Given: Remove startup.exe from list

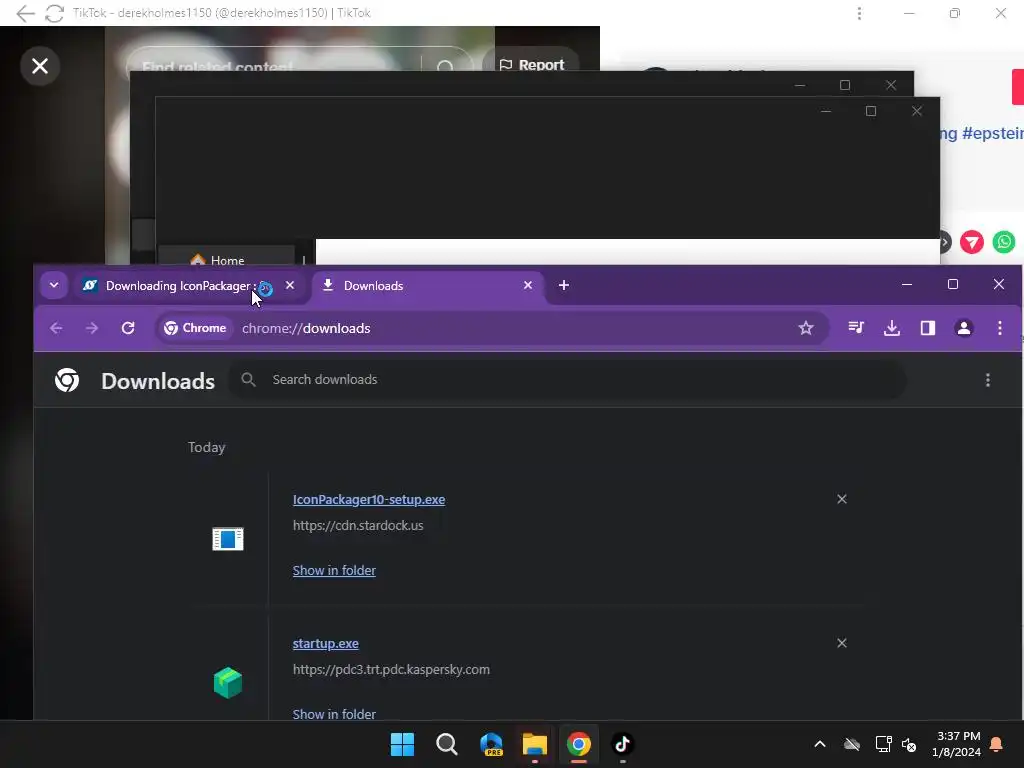Looking at the screenshot, I should point(842,643).
